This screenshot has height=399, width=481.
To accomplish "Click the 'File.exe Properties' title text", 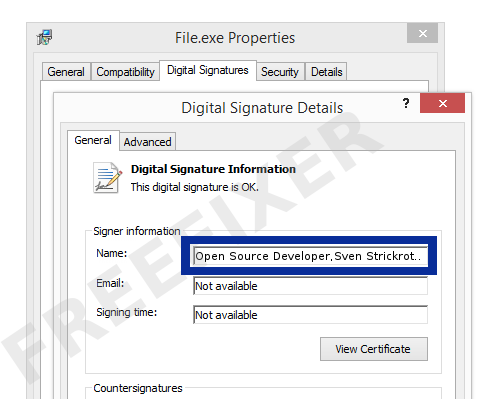I will click(x=235, y=38).
